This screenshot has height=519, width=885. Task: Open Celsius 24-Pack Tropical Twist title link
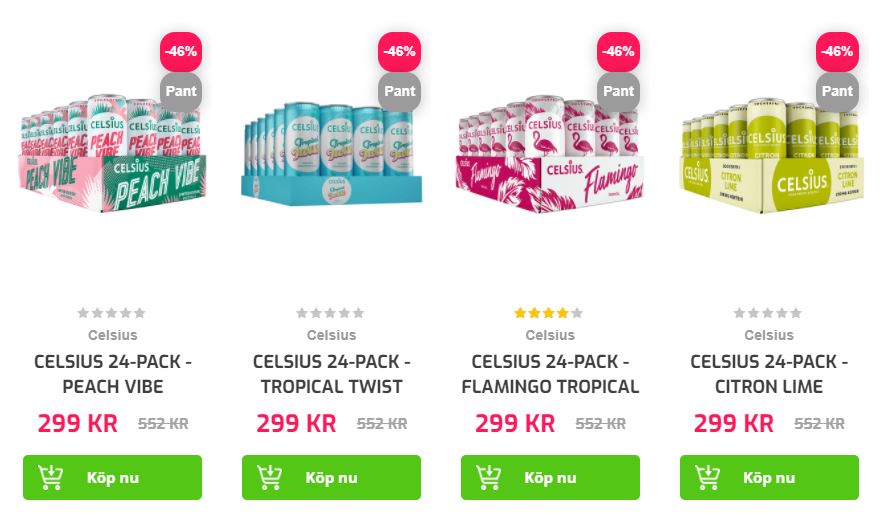coord(331,374)
